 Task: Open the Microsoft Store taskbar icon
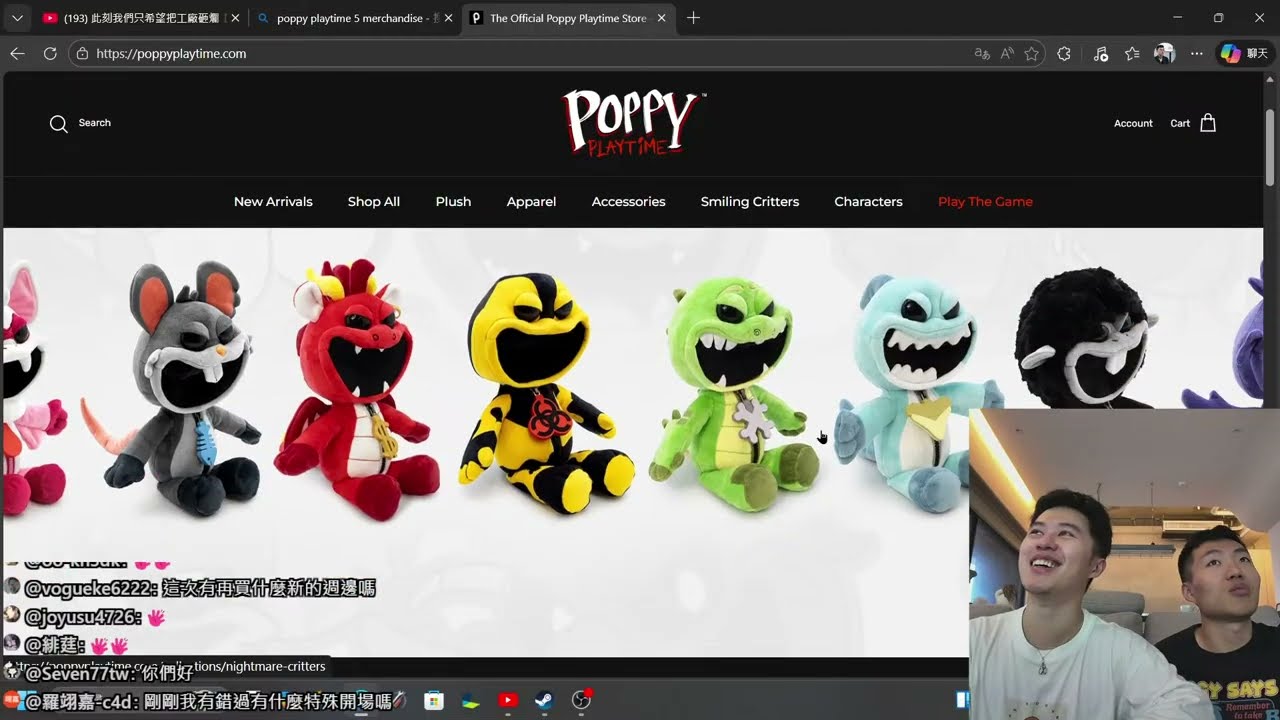434,700
